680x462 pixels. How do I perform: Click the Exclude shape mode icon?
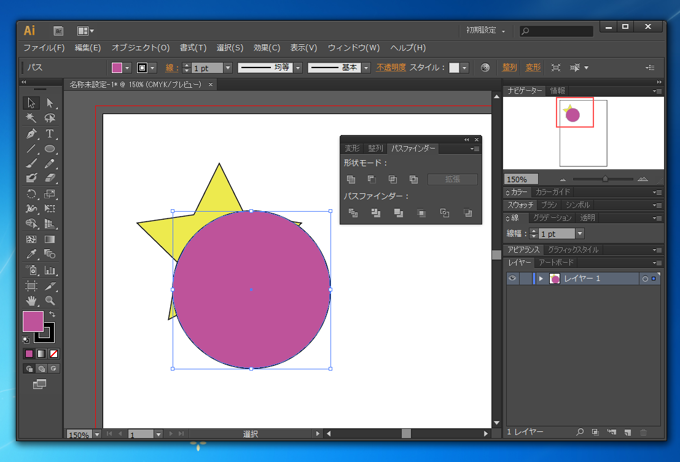413,179
